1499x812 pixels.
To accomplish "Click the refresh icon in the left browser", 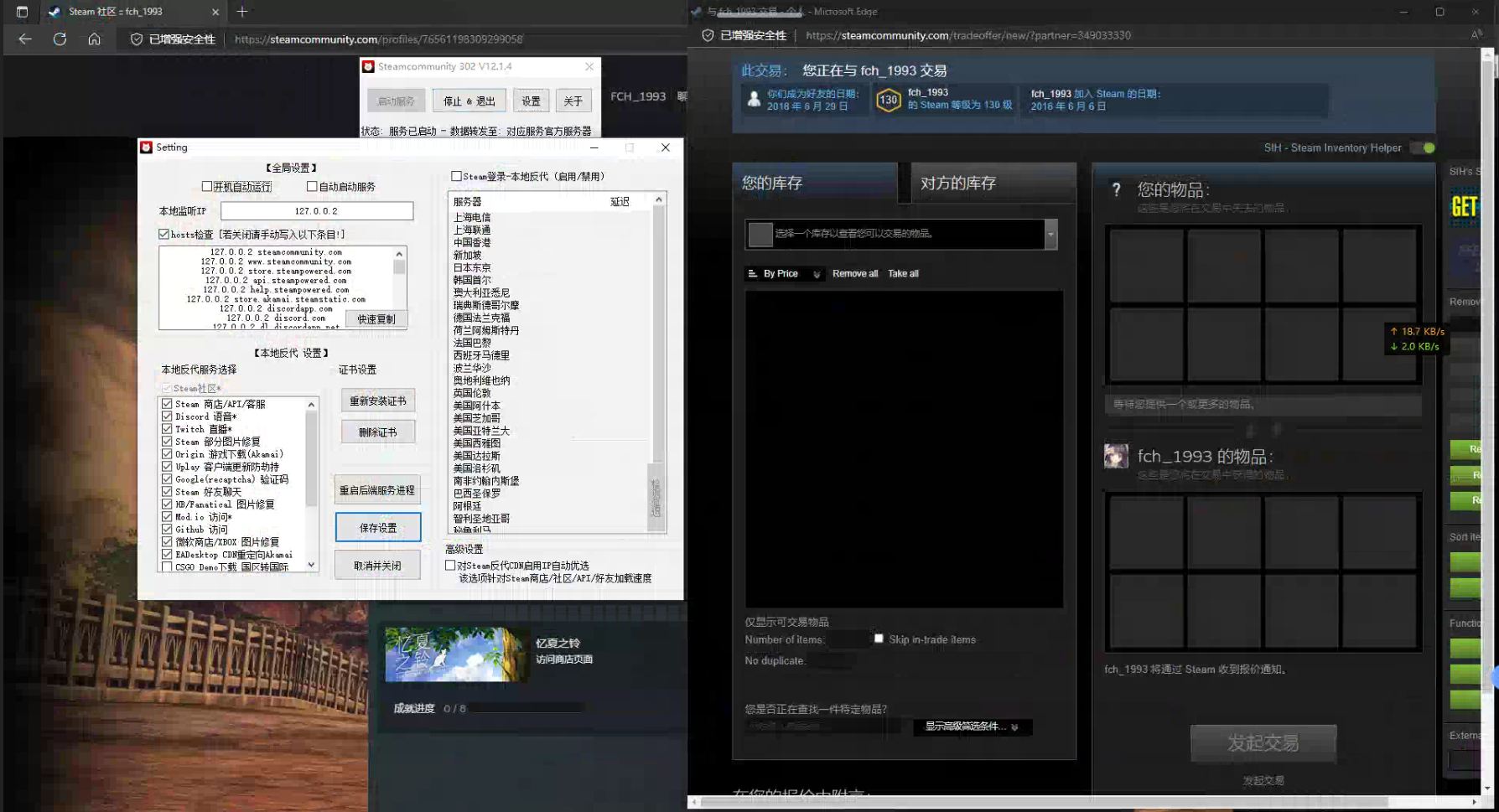I will tap(59, 39).
